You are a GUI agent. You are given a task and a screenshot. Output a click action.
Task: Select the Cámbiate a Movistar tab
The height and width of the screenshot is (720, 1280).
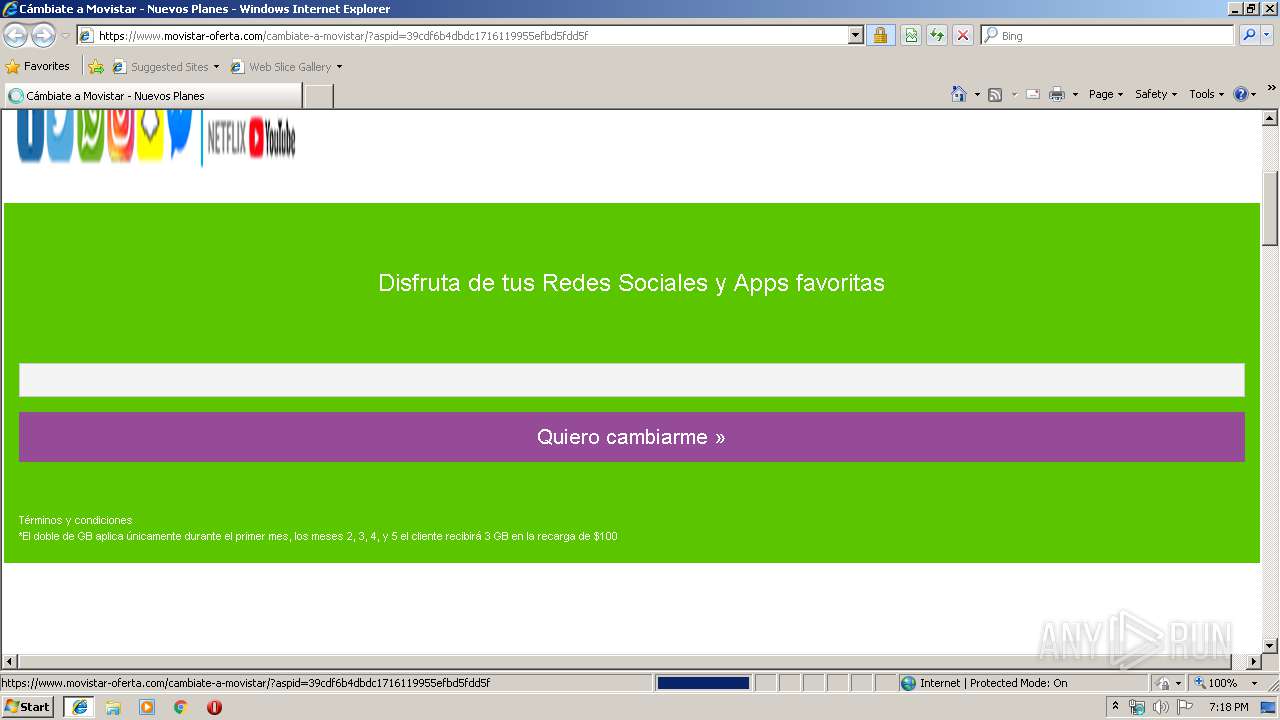coord(152,96)
